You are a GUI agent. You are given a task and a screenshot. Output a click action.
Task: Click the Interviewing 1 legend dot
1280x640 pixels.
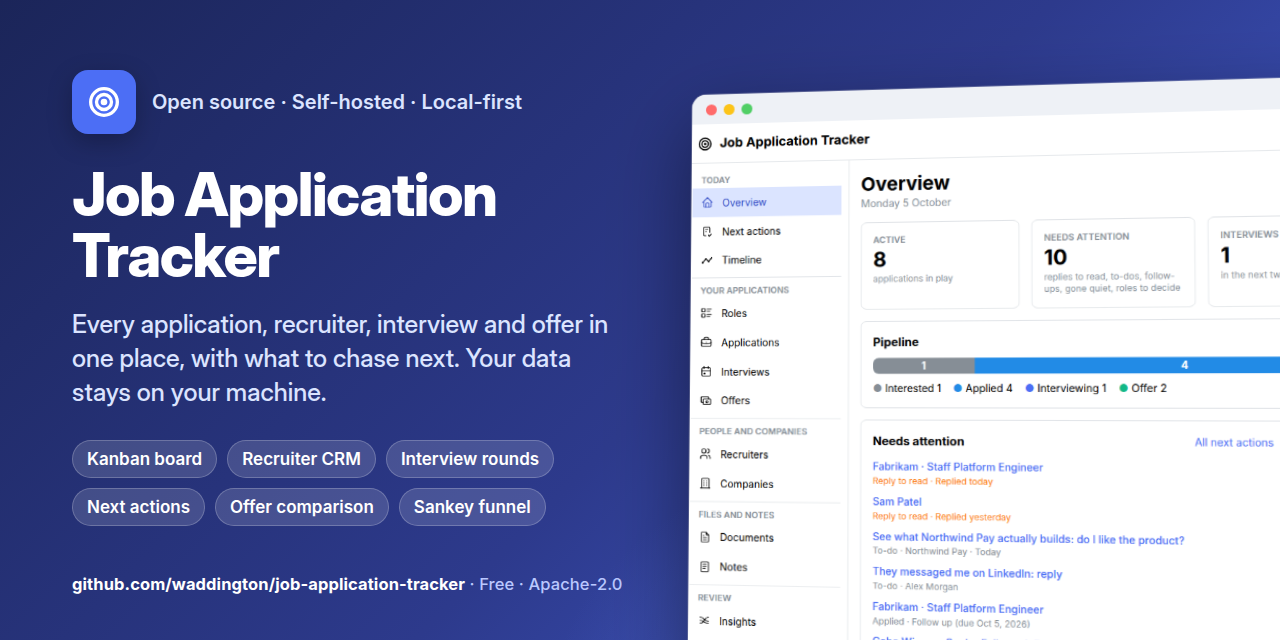tap(1029, 388)
